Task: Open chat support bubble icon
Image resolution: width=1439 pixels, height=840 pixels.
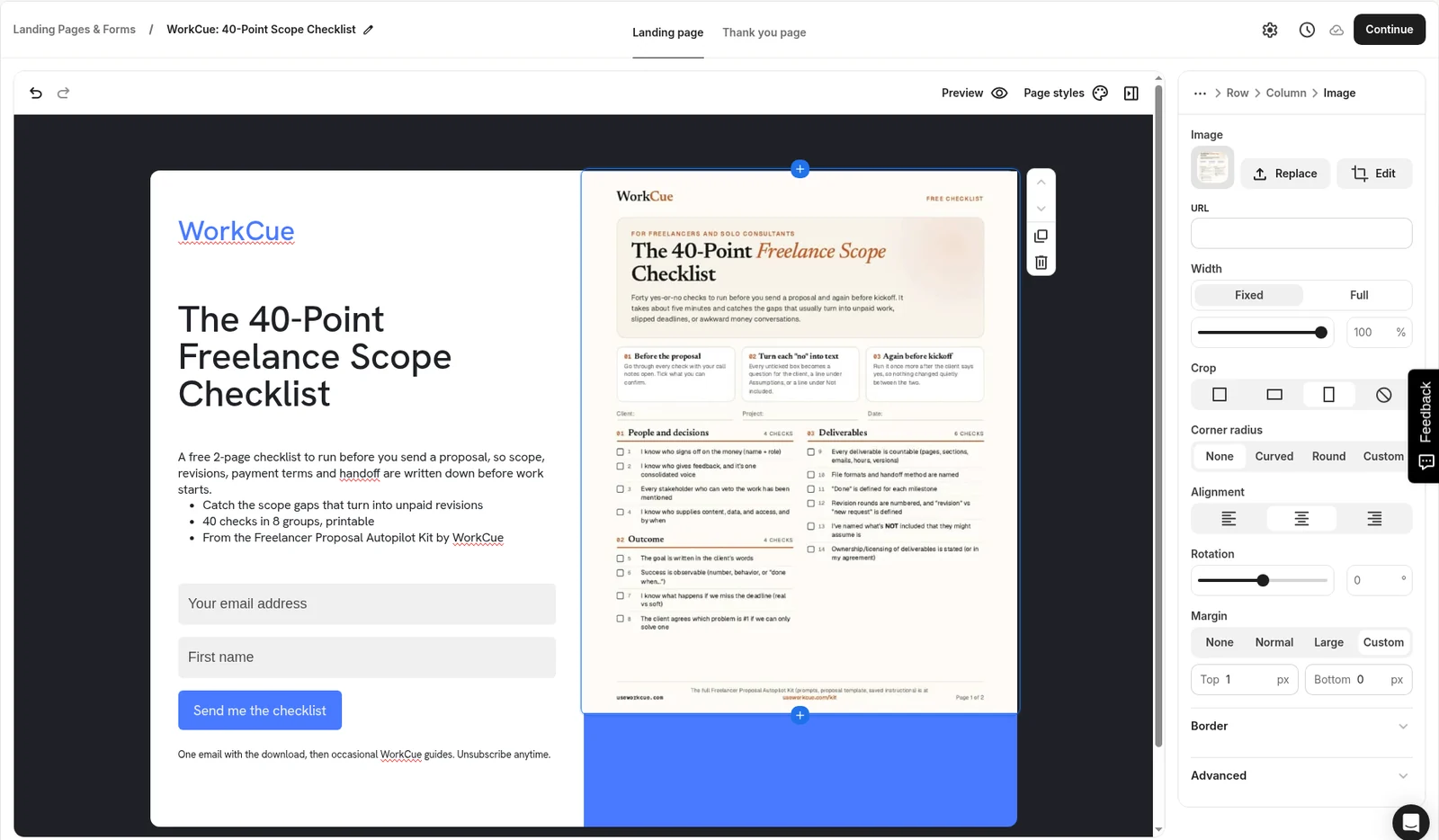Action: [x=1410, y=822]
